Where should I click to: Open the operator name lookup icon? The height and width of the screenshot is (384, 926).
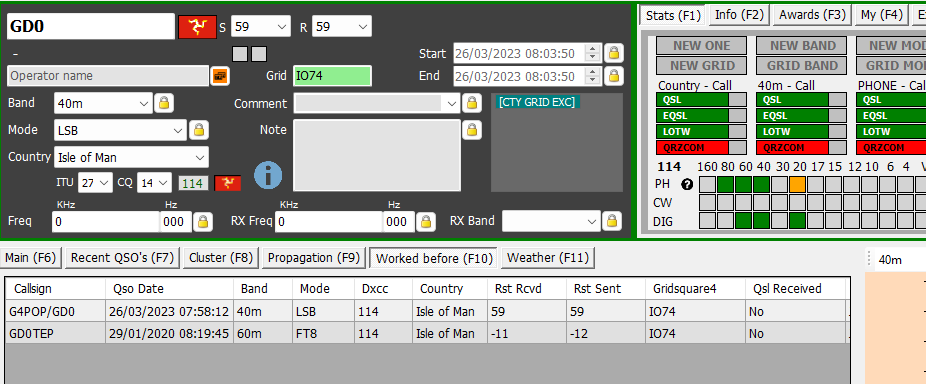220,76
